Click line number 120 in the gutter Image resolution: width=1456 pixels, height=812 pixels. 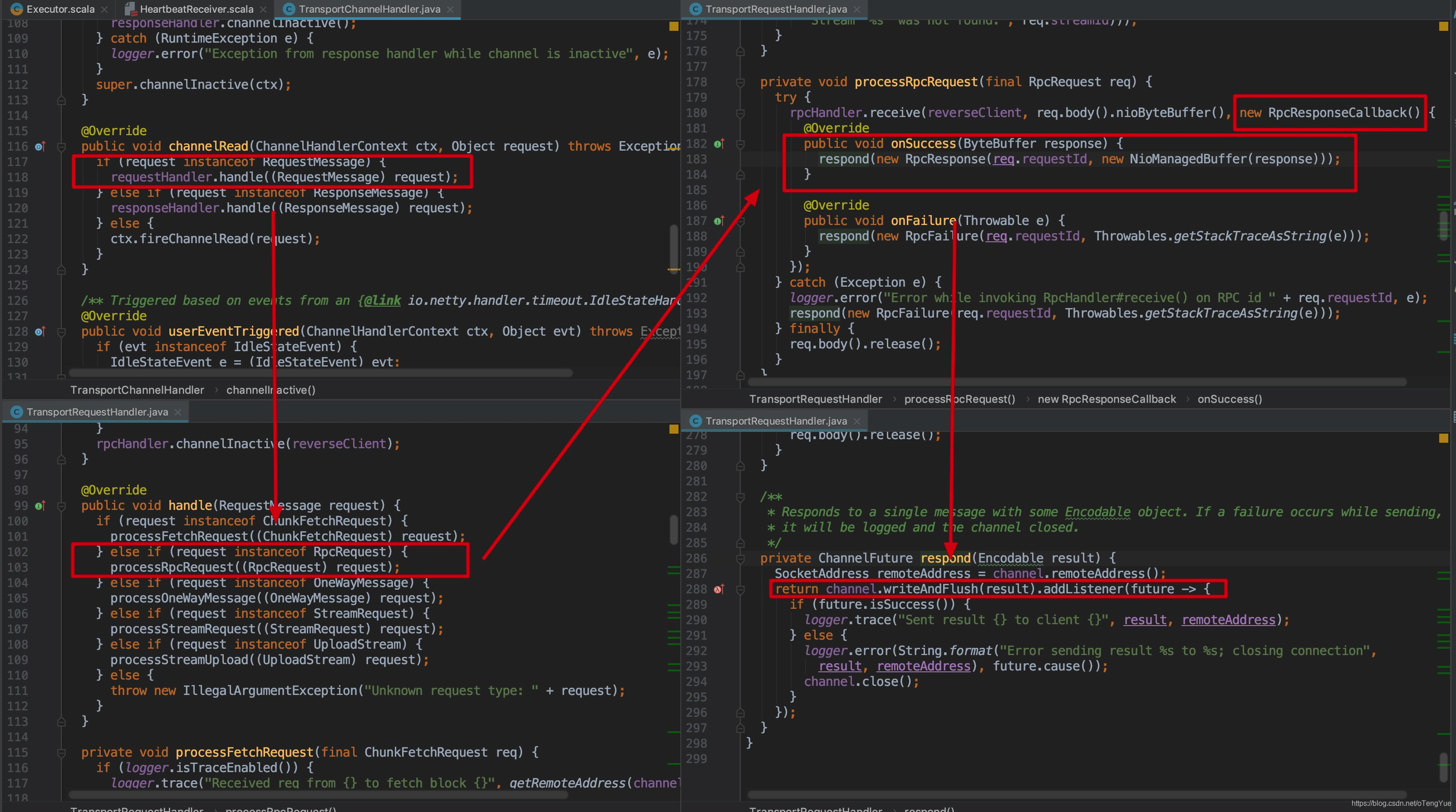click(18, 209)
